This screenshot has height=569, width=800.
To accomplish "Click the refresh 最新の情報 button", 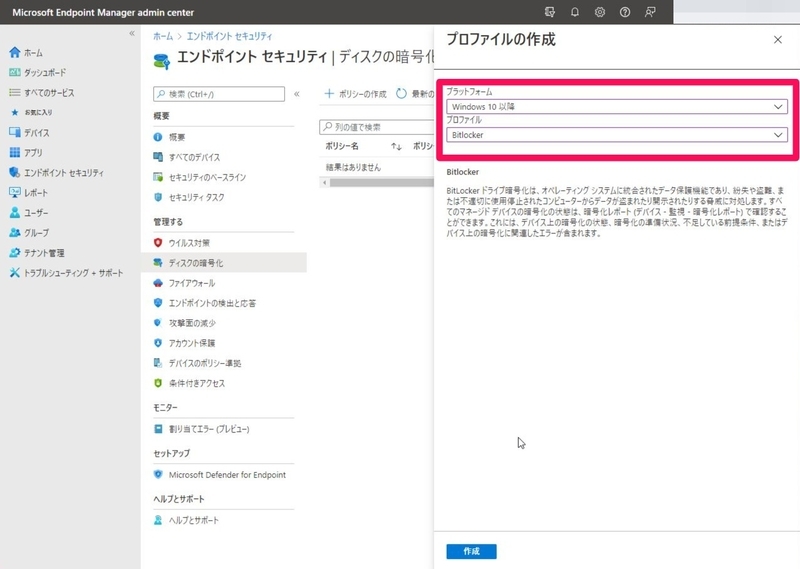I will click(x=415, y=94).
